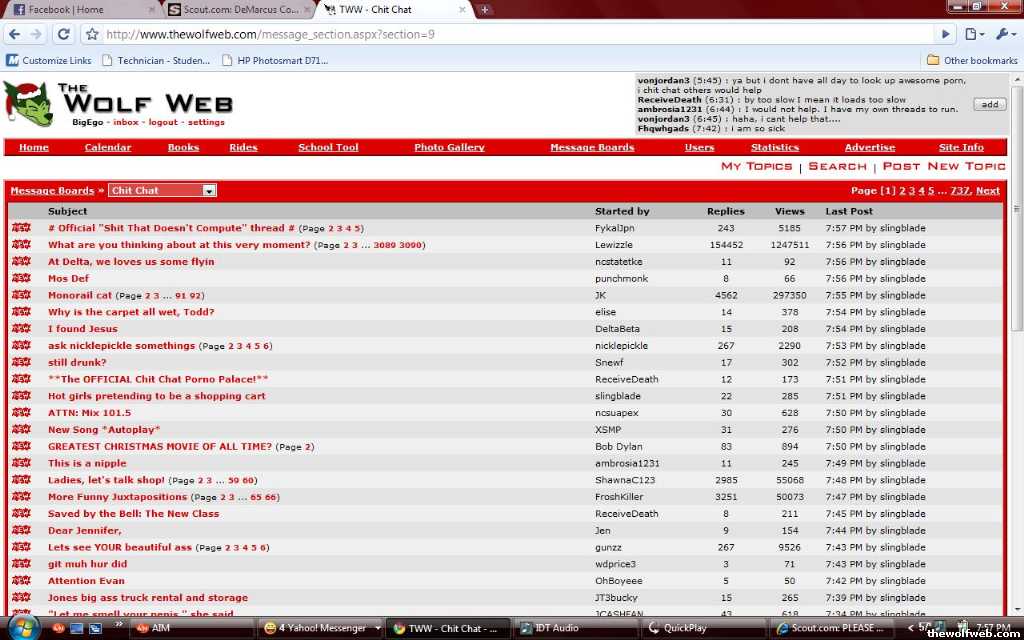Click the topic icon beside Mos Def
The width and height of the screenshot is (1024, 640).
pyautogui.click(x=21, y=279)
